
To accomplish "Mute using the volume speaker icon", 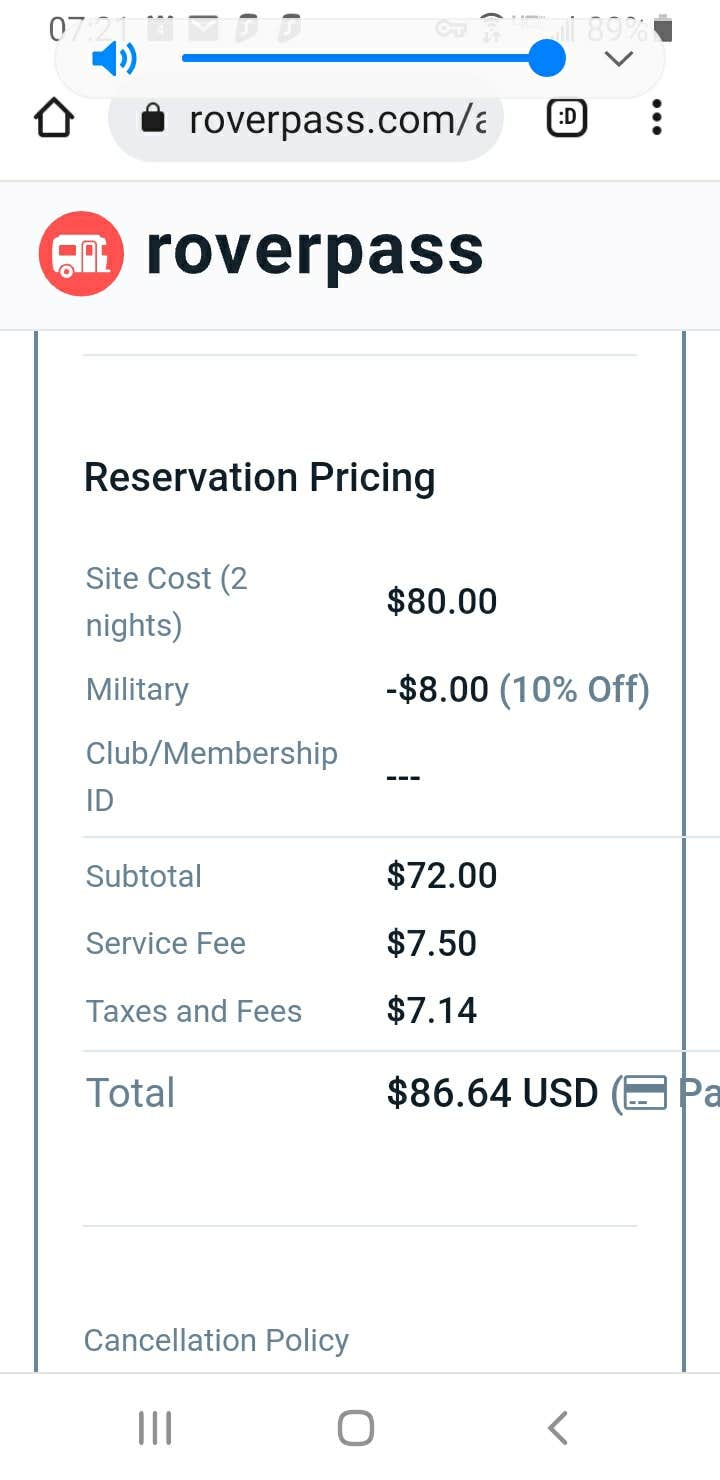I will click(114, 60).
